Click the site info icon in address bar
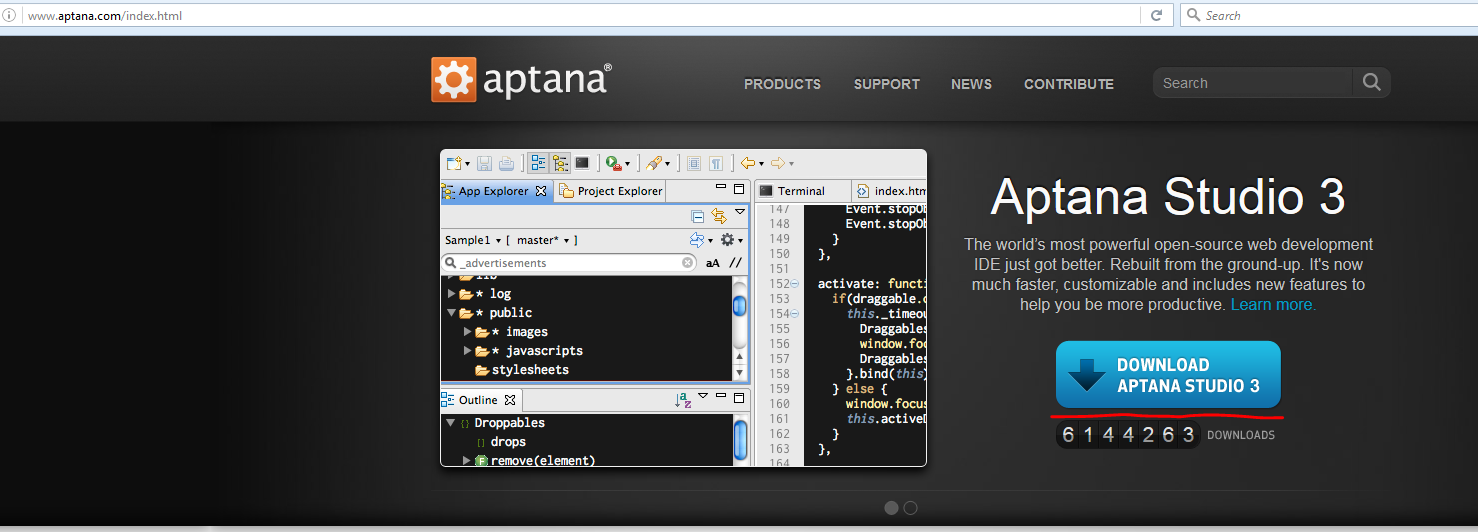 tap(9, 16)
